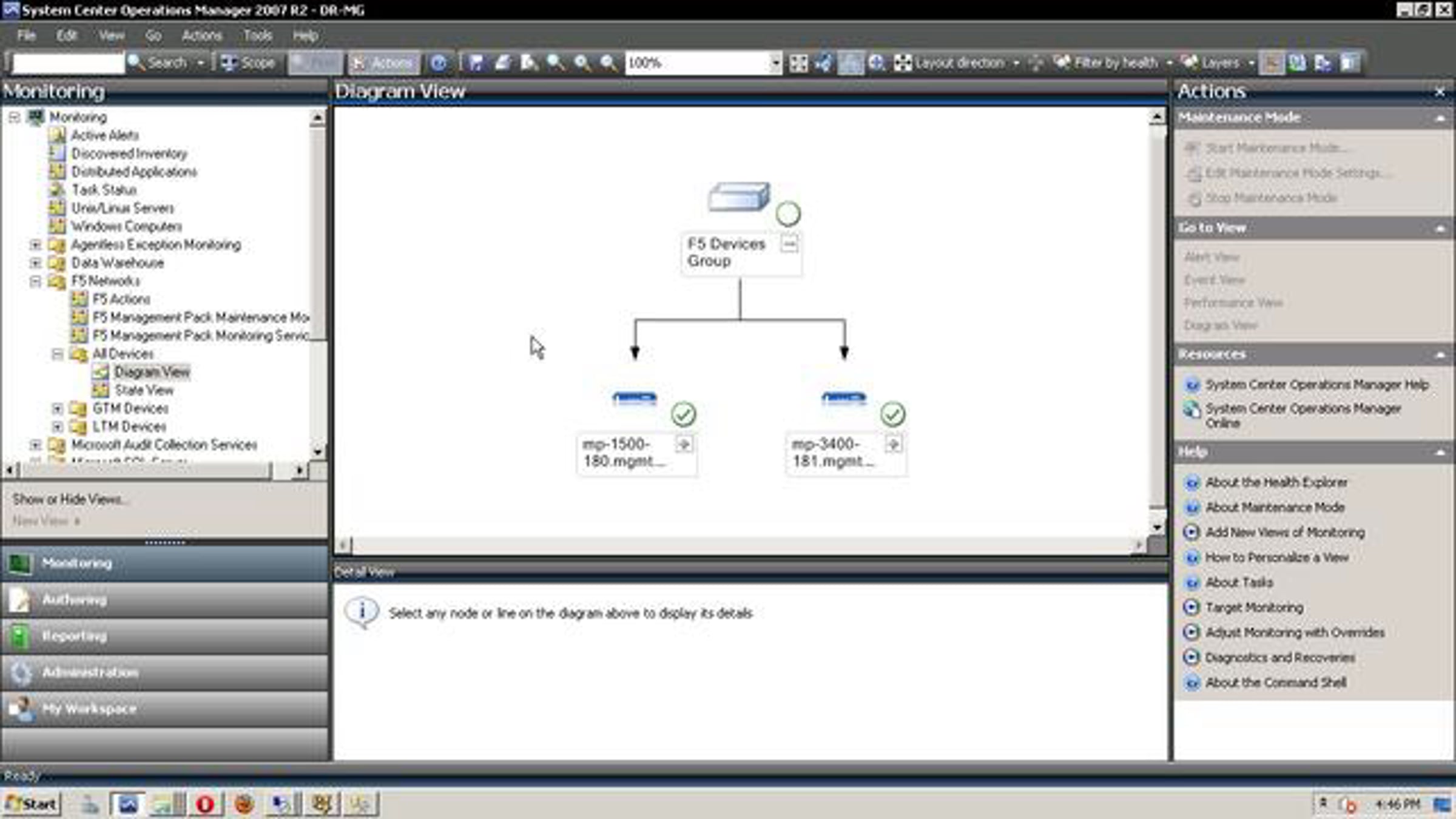Viewport: 1456px width, 819px height.
Task: Collapse the Maintenance Mode actions section
Action: 1440,118
